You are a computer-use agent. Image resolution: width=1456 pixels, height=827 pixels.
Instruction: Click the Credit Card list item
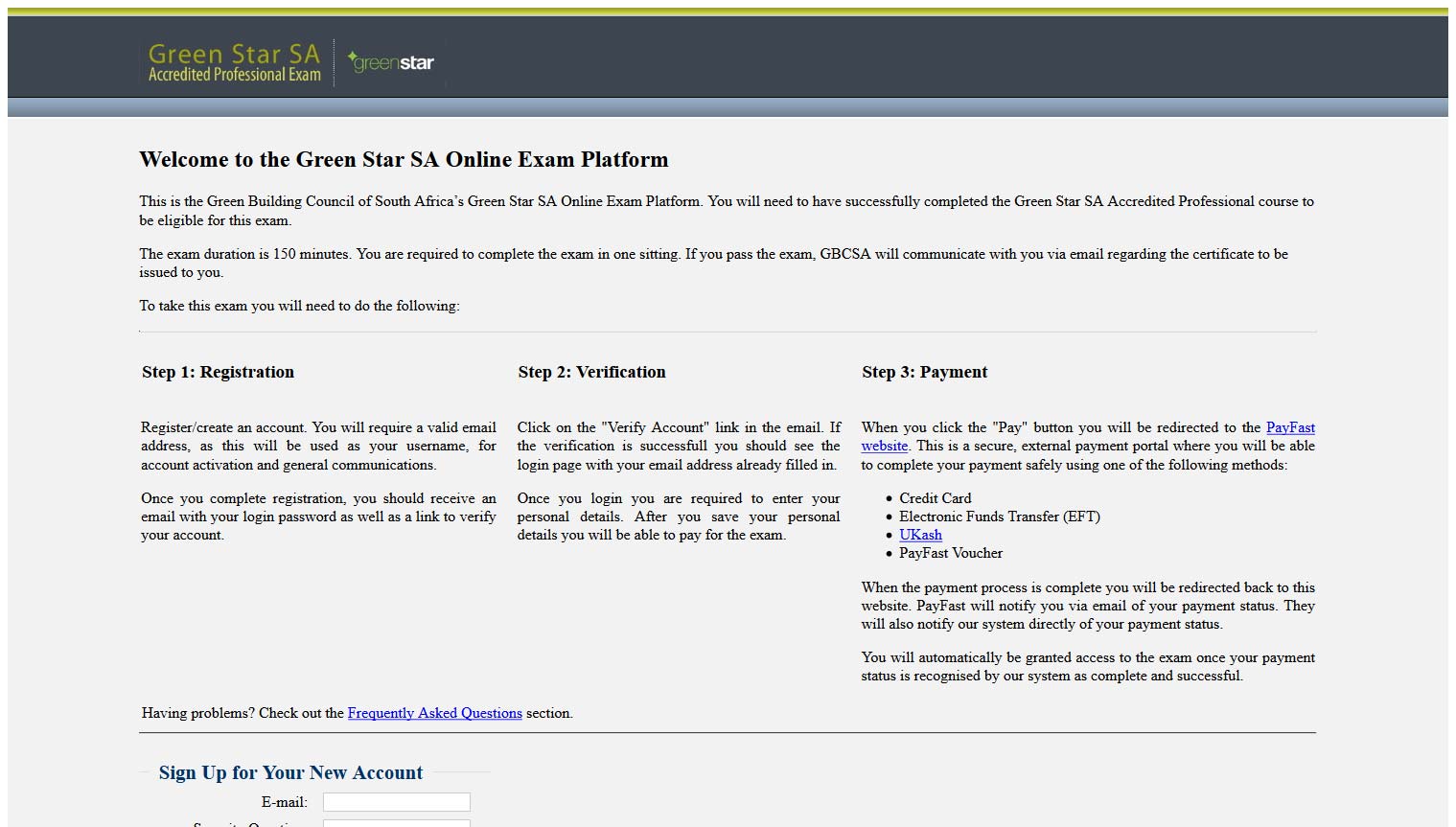click(x=935, y=498)
